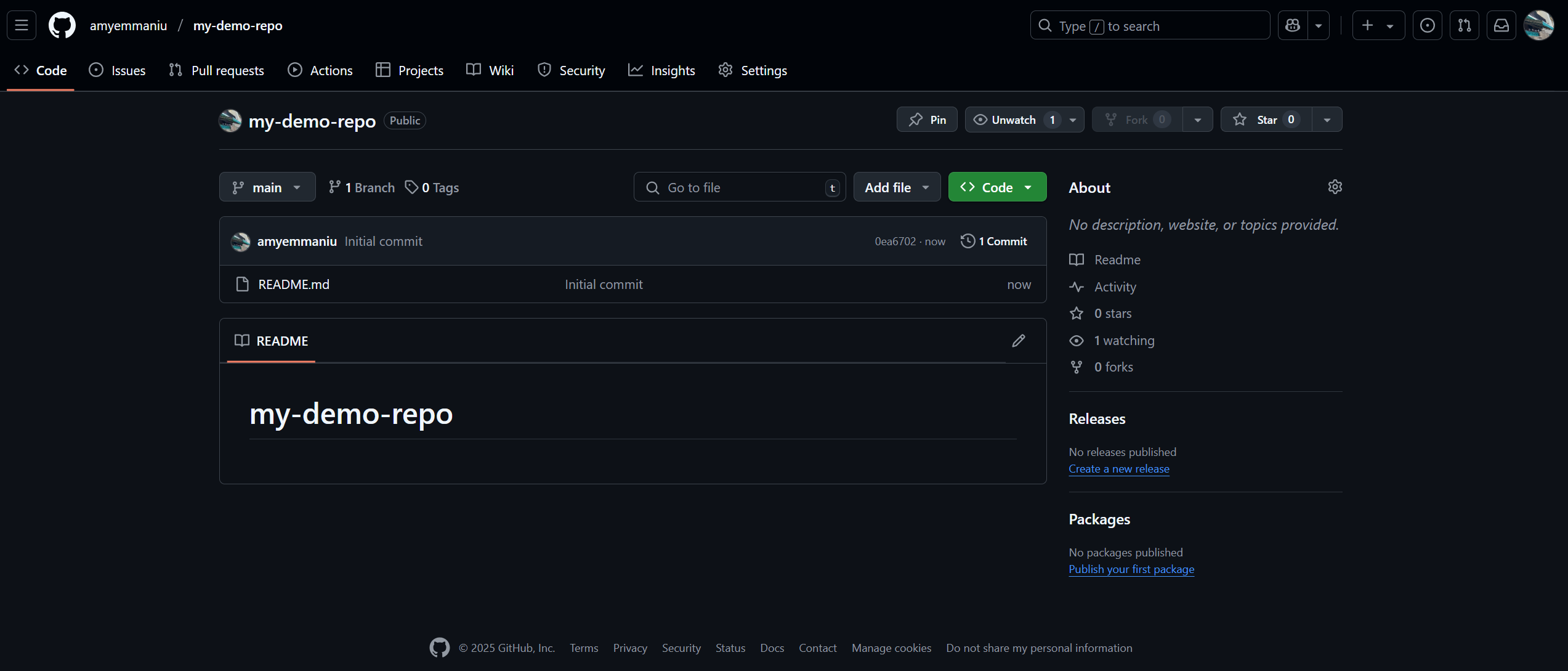Screen dimensions: 1568x671
Task: Switch to the Wiki tab
Action: click(x=490, y=70)
